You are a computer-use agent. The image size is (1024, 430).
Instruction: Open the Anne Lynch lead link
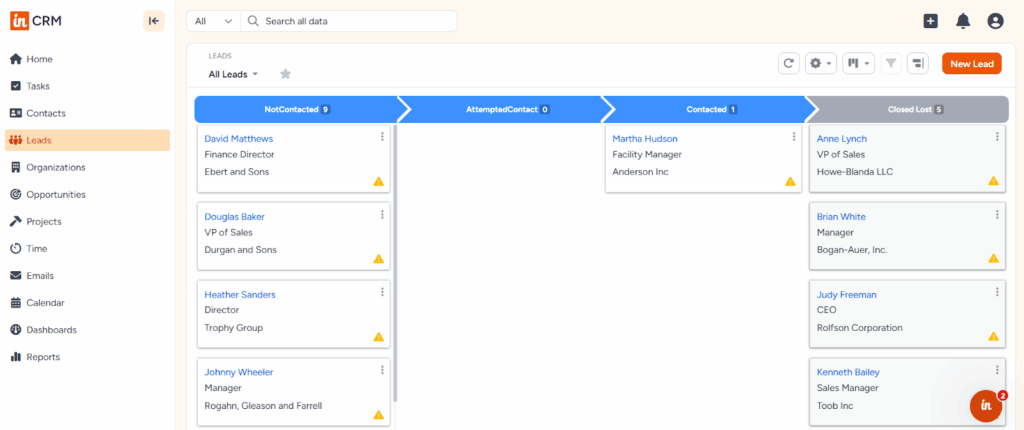click(x=841, y=139)
